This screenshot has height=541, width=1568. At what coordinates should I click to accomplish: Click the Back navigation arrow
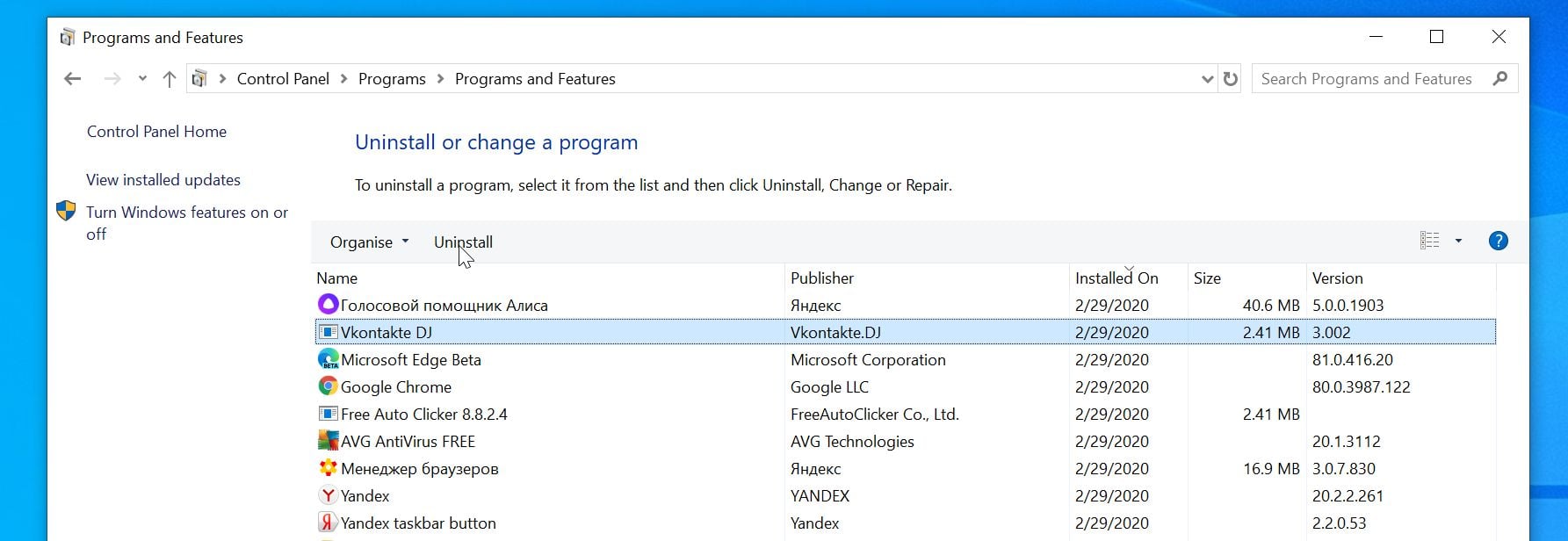(72, 79)
